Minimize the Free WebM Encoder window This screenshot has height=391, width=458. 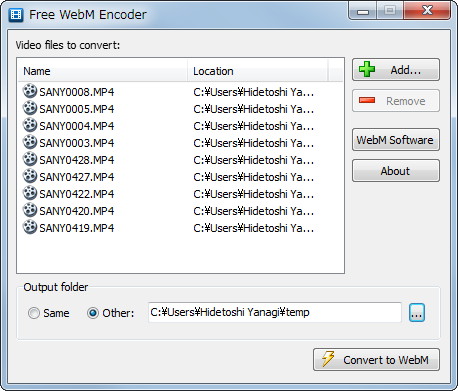click(363, 11)
